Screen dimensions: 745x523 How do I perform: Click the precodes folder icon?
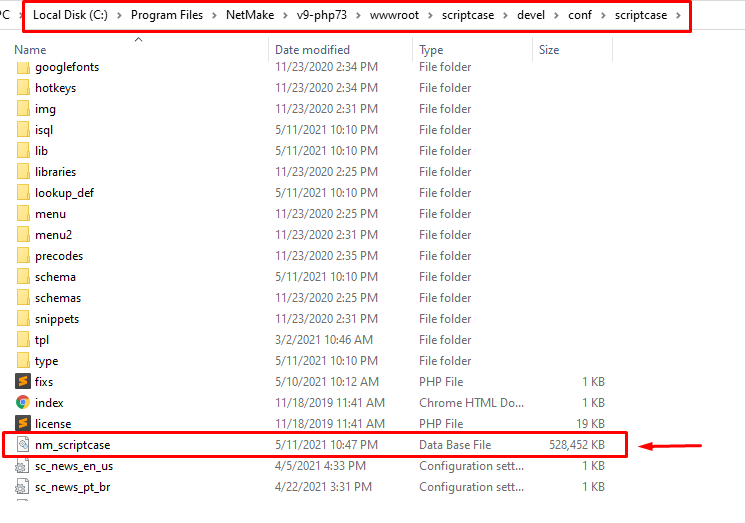(23, 256)
